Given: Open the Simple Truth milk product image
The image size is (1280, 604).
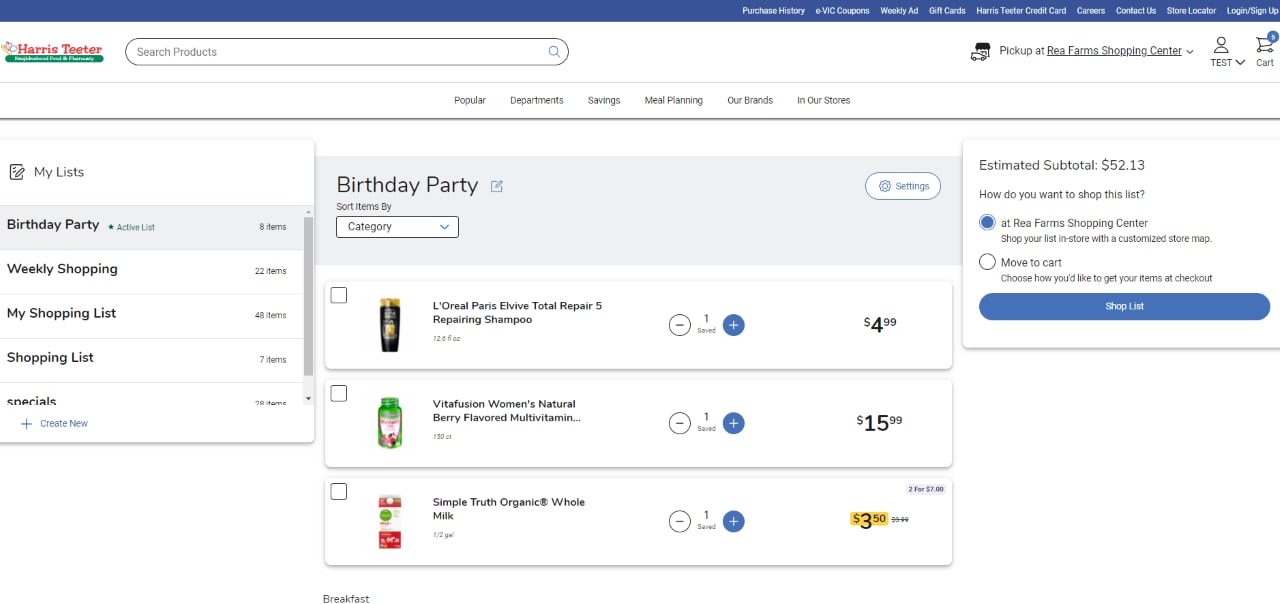Looking at the screenshot, I should click(390, 521).
